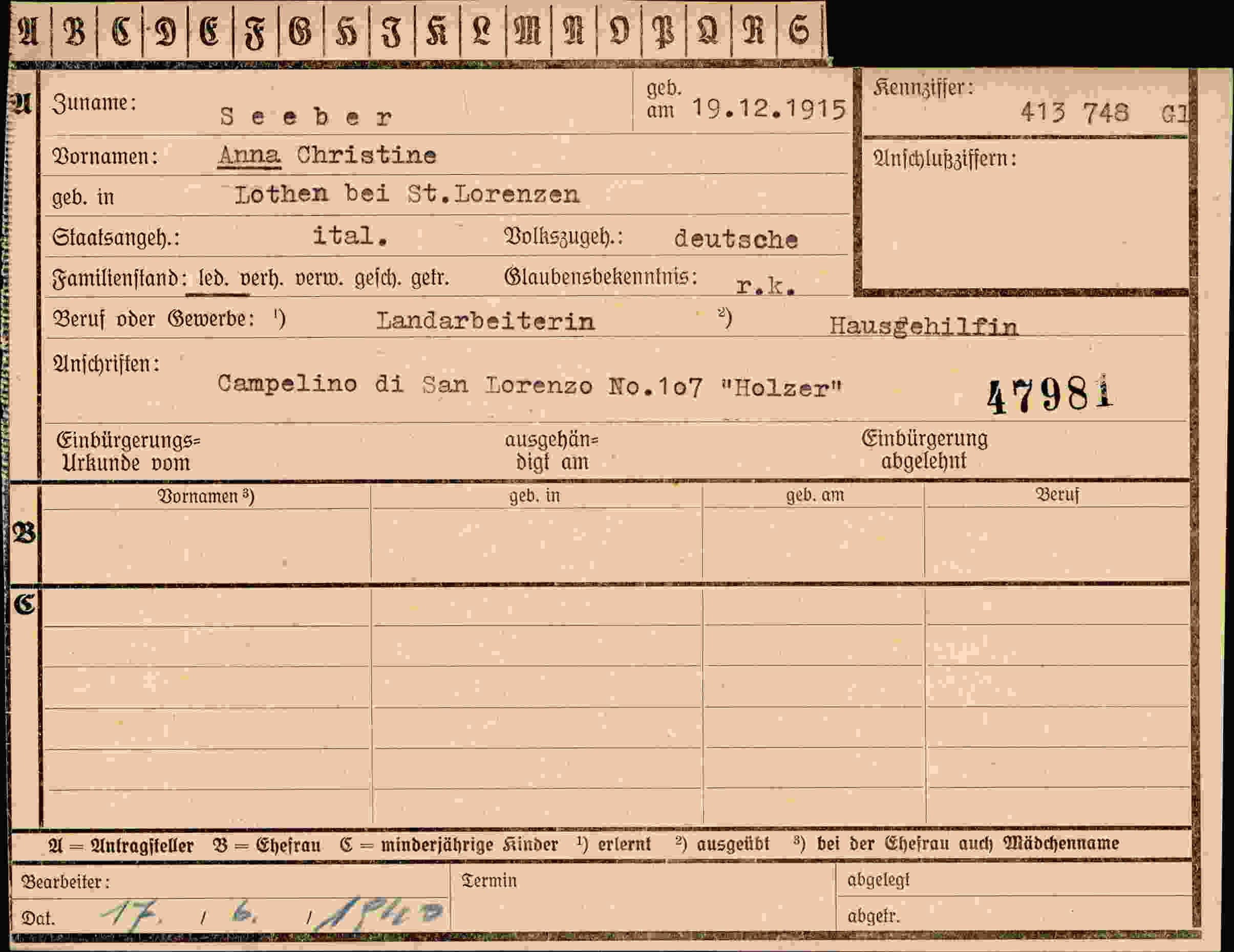
Task: Click the marital status option "gesch."
Action: pos(377,279)
